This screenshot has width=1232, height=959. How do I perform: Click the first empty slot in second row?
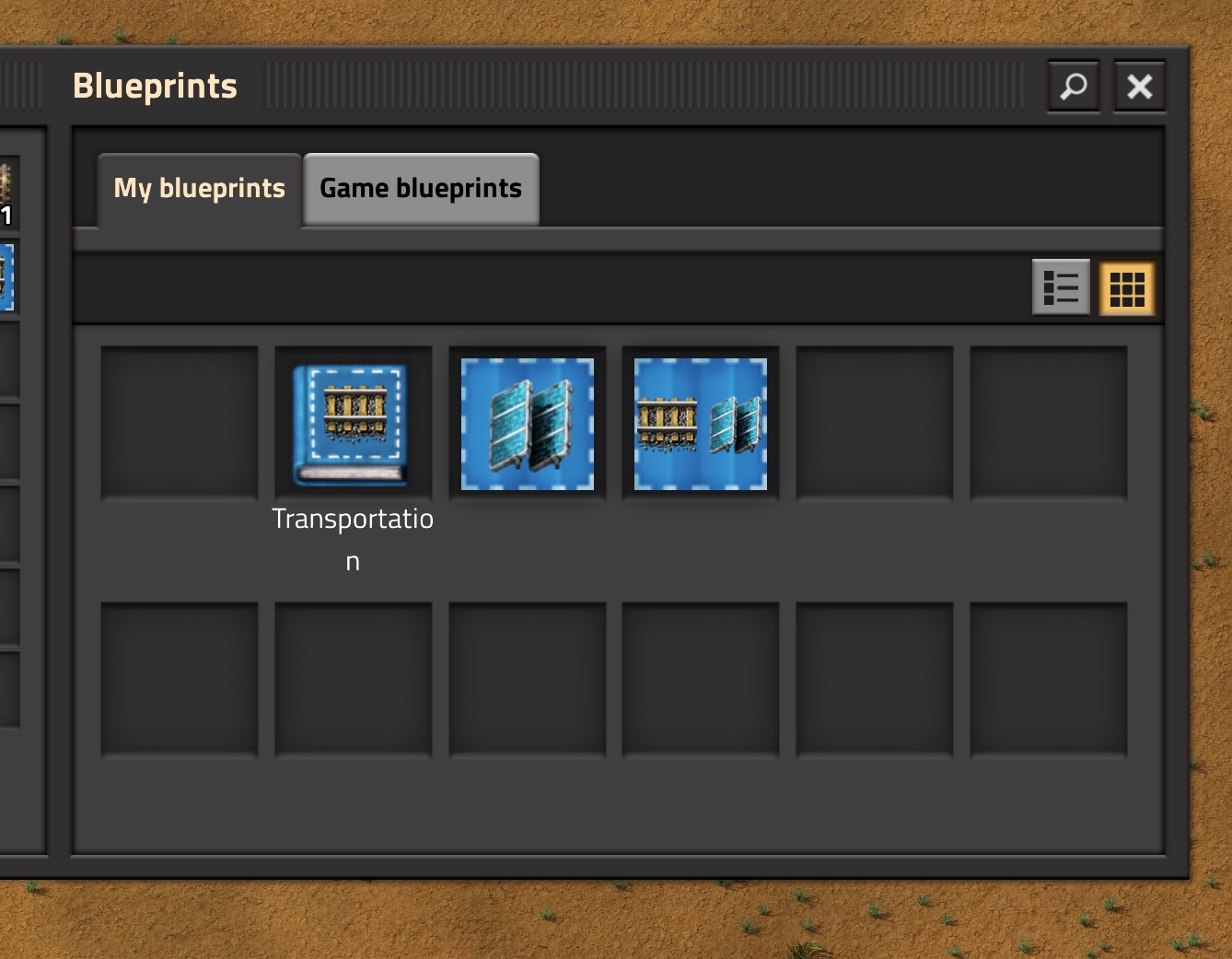[180, 681]
